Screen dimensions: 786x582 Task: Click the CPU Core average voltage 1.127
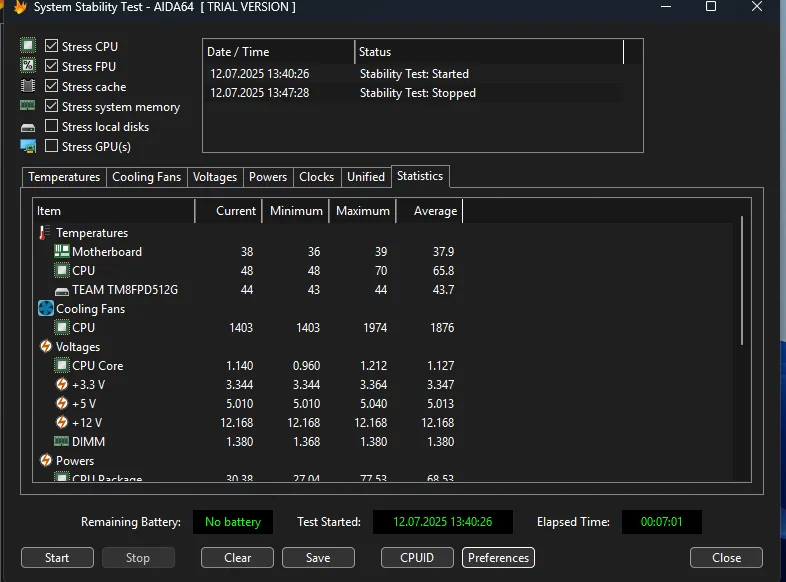pos(441,366)
